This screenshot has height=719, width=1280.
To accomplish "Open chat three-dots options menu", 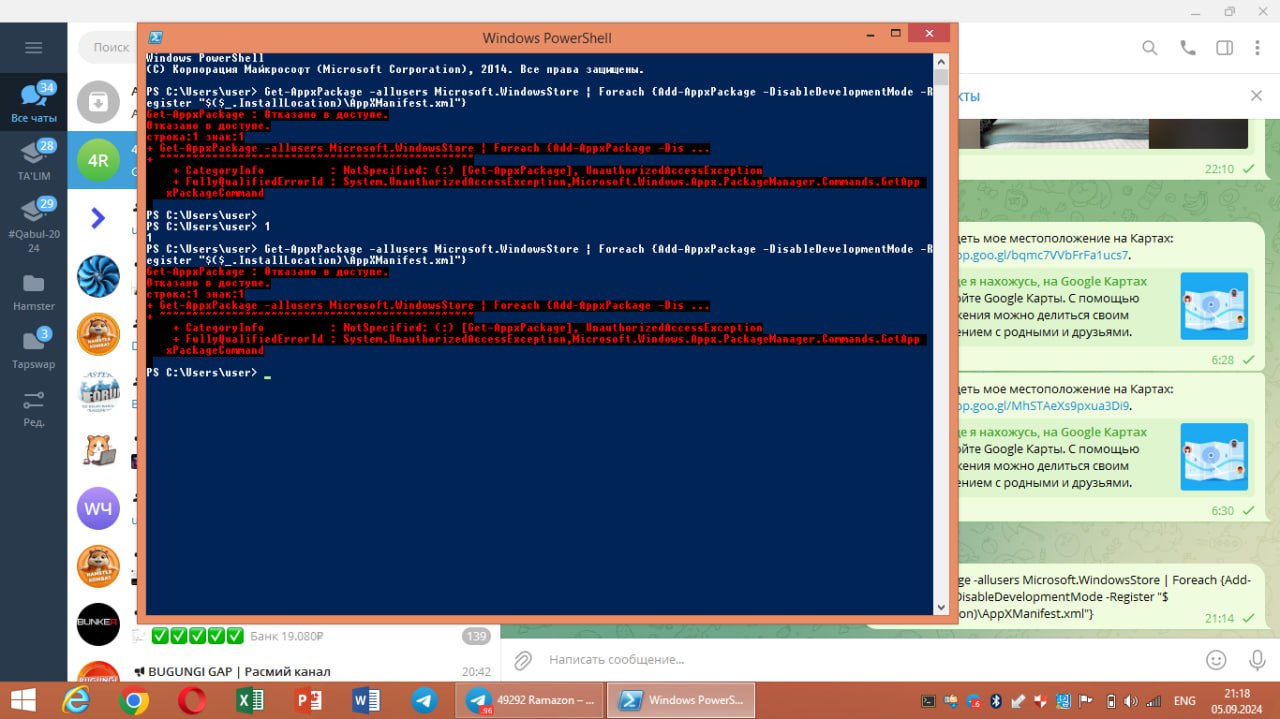I will pos(1258,48).
